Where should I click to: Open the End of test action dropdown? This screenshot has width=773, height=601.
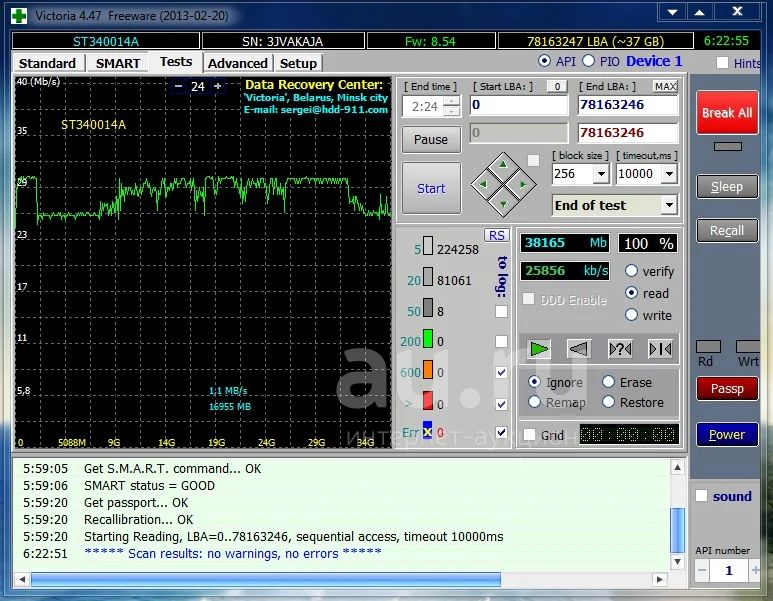point(668,205)
